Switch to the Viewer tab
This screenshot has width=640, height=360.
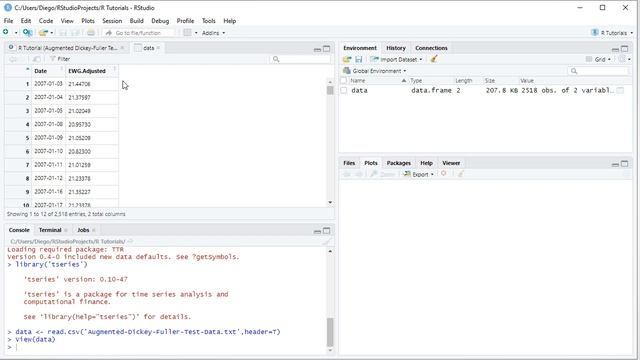(451, 163)
